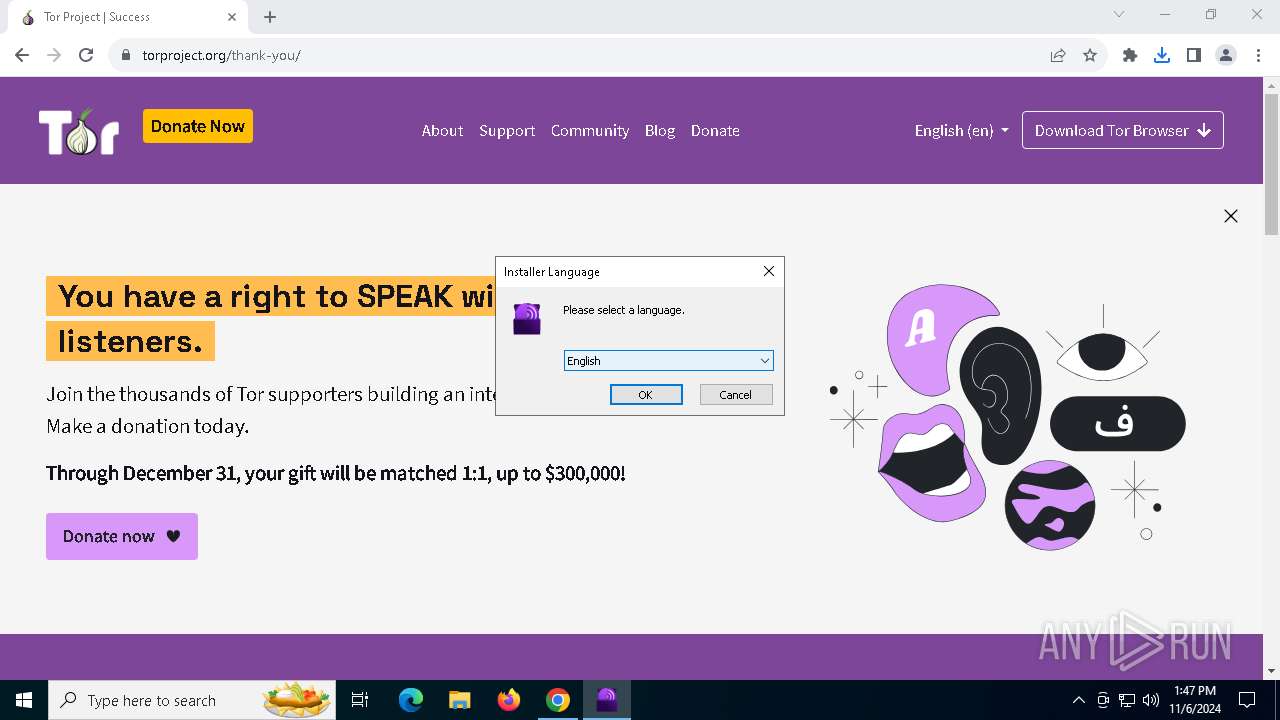
Task: Show hidden system tray icons
Action: coord(1078,700)
